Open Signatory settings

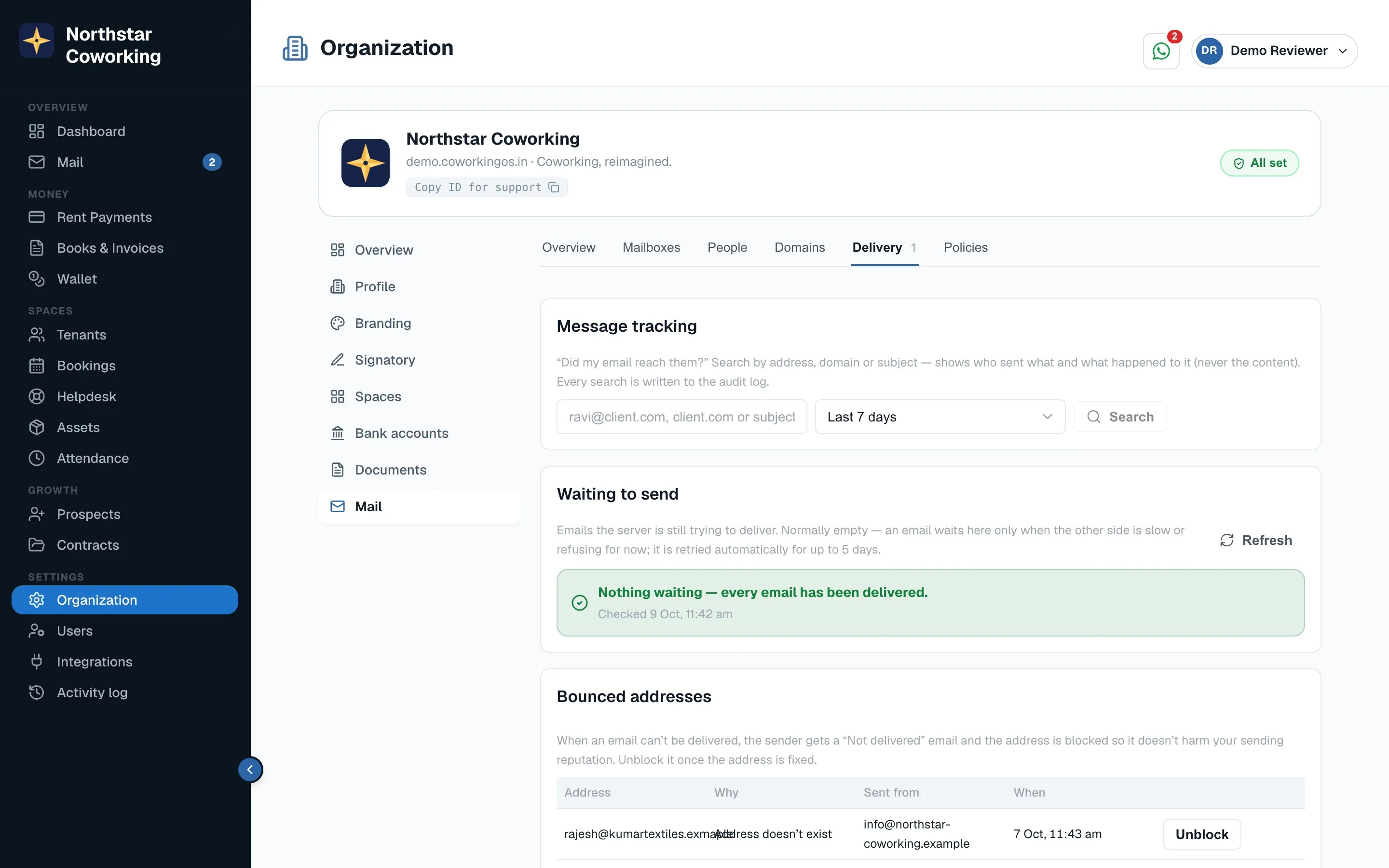pyautogui.click(x=420, y=360)
